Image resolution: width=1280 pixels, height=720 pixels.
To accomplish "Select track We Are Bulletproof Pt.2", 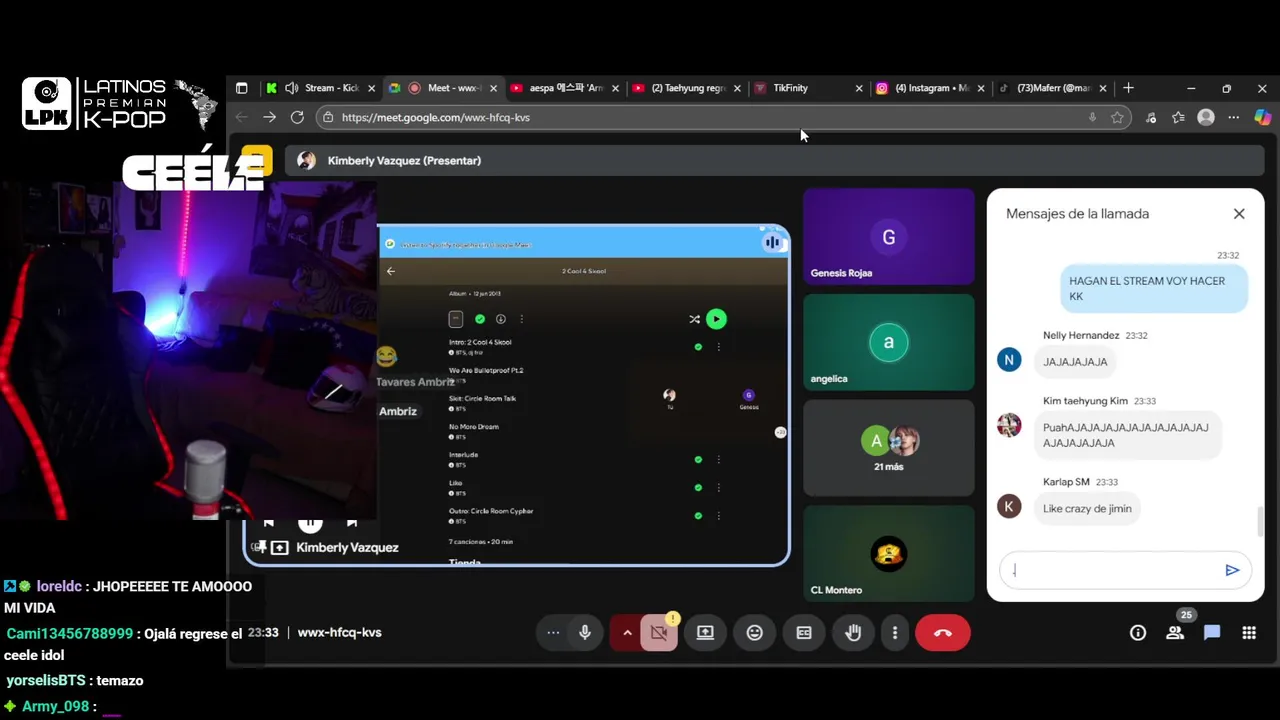I will pos(486,370).
